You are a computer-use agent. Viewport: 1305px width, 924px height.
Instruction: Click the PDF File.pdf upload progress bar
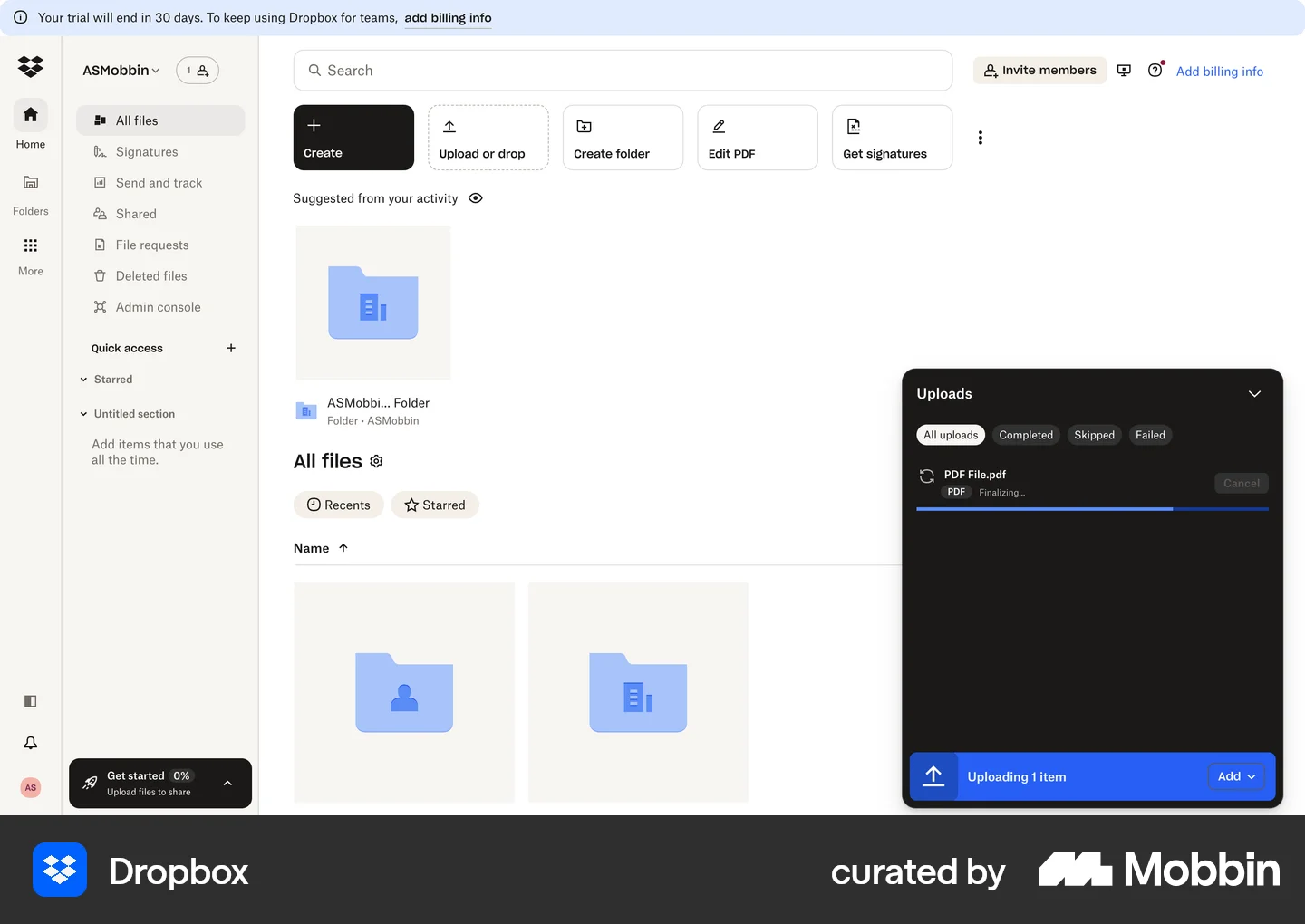(1092, 509)
